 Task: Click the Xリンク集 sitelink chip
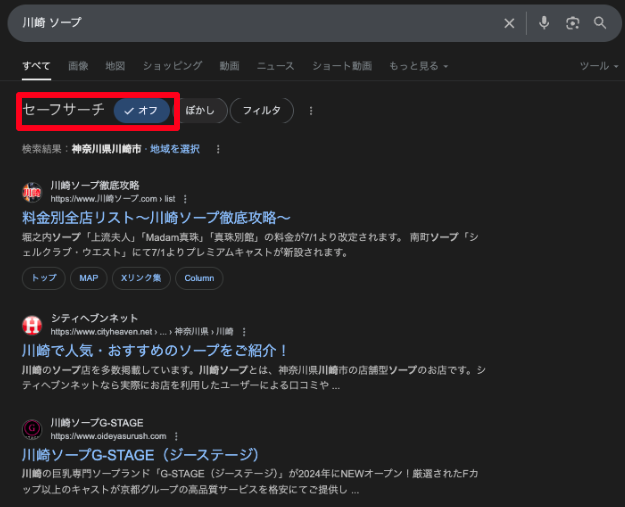[141, 278]
